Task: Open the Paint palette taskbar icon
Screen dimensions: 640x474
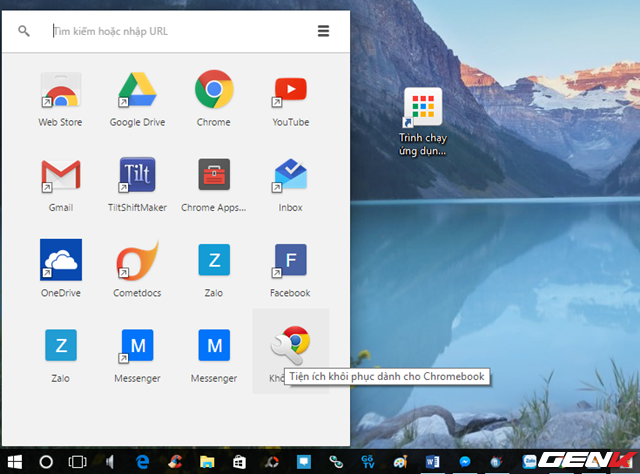Action: [400, 462]
